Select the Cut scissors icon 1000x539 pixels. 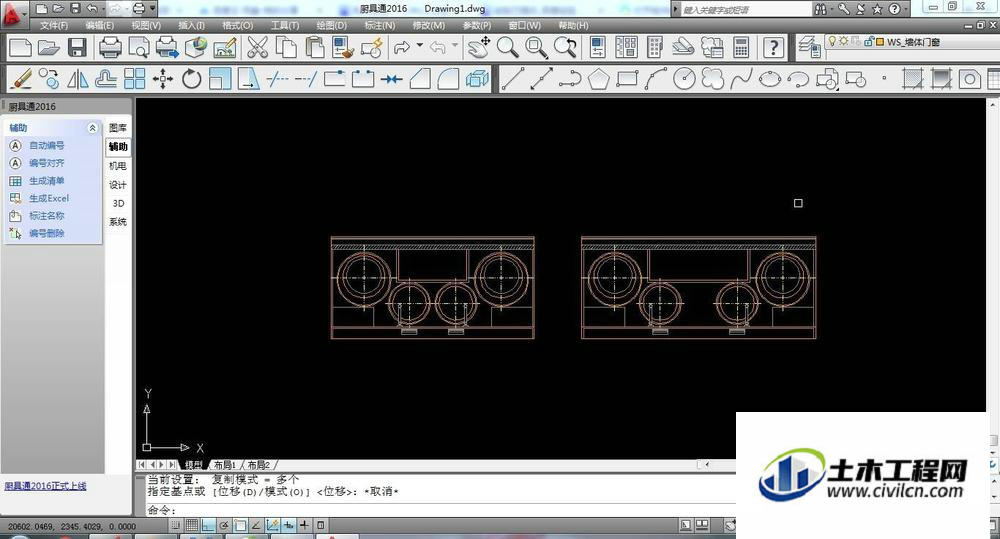click(x=257, y=48)
